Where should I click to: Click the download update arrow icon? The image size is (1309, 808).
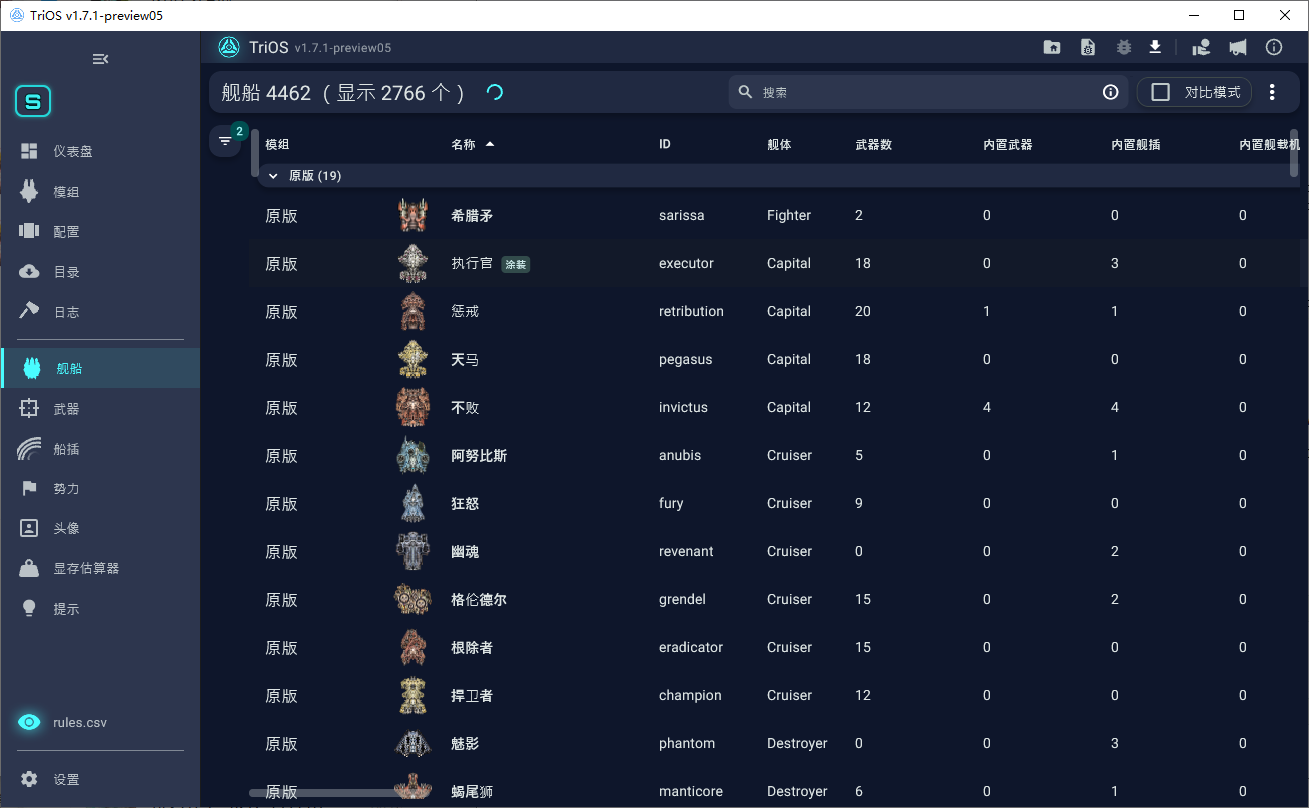point(1155,47)
